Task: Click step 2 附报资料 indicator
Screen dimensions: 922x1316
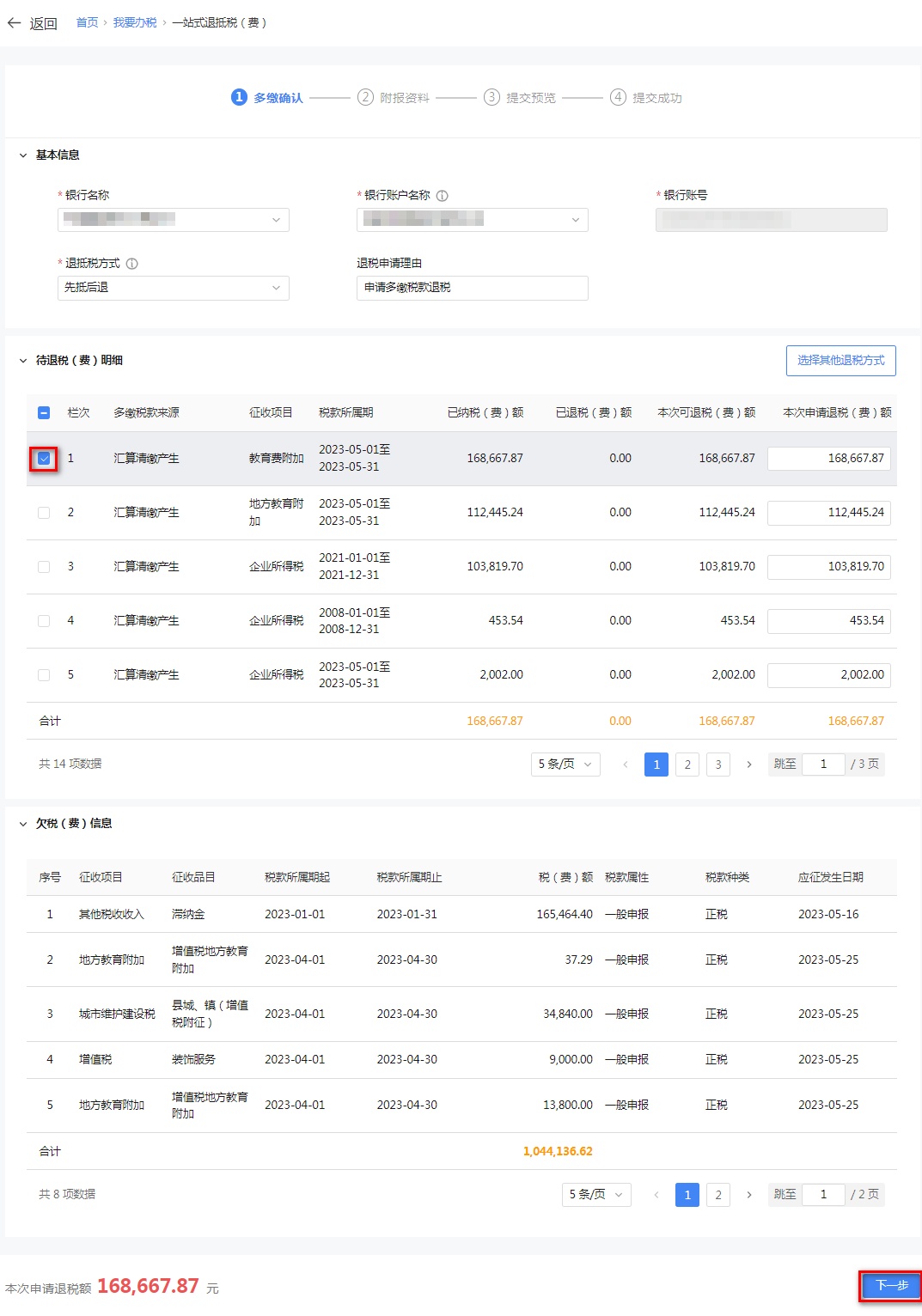Action: point(366,98)
